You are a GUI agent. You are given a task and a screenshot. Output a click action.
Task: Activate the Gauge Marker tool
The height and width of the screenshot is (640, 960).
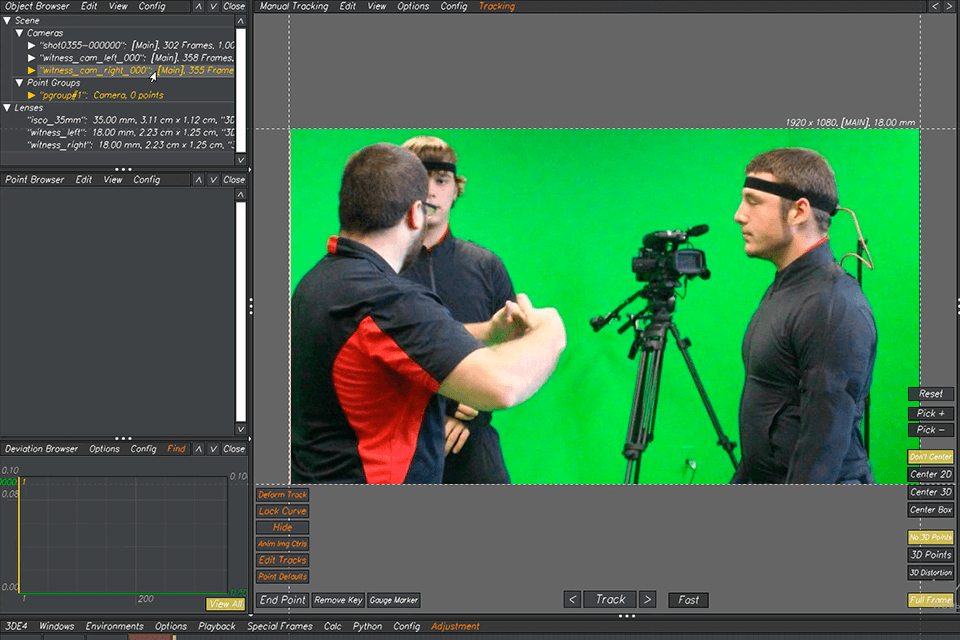392,600
